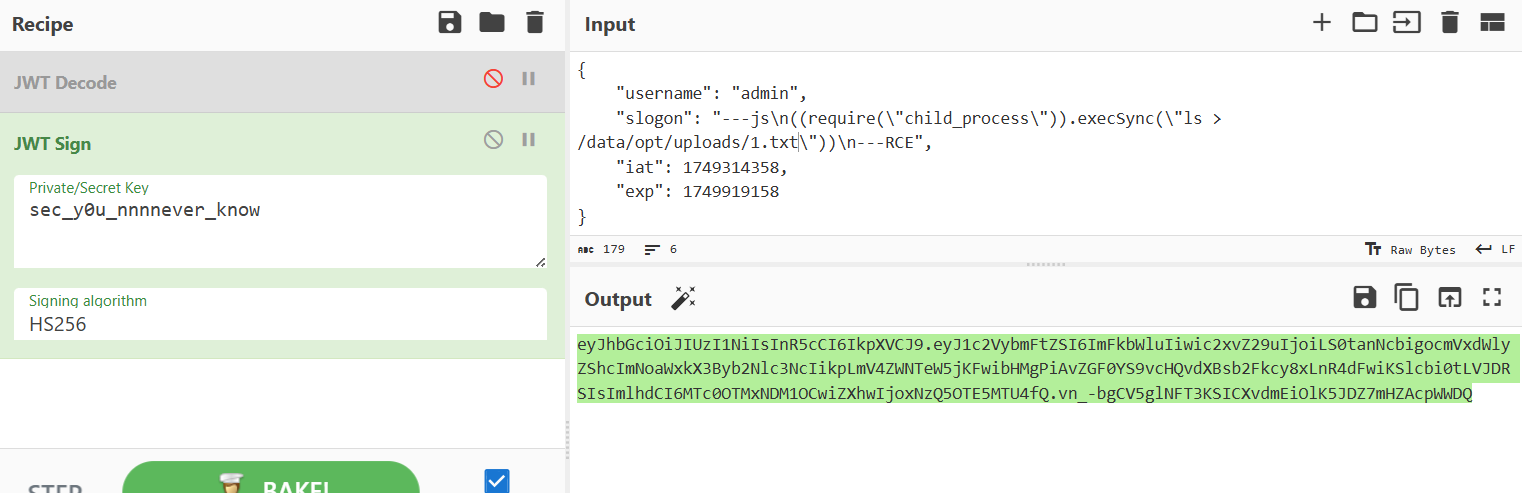The width and height of the screenshot is (1522, 493).
Task: Run the Magic wand on output
Action: point(683,298)
